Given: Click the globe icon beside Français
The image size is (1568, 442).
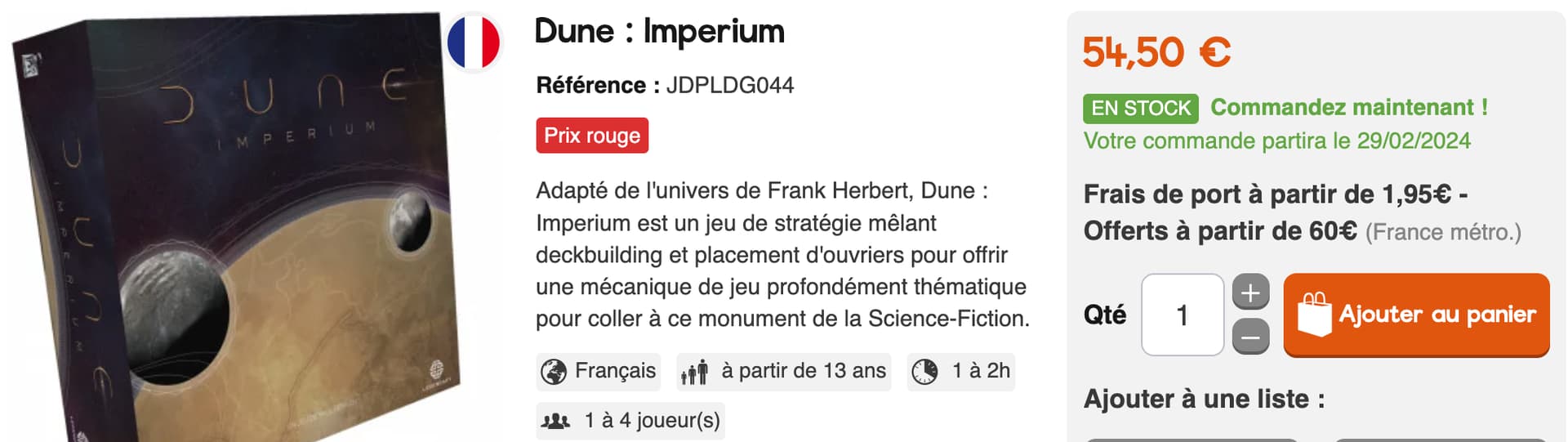Looking at the screenshot, I should click(x=554, y=372).
